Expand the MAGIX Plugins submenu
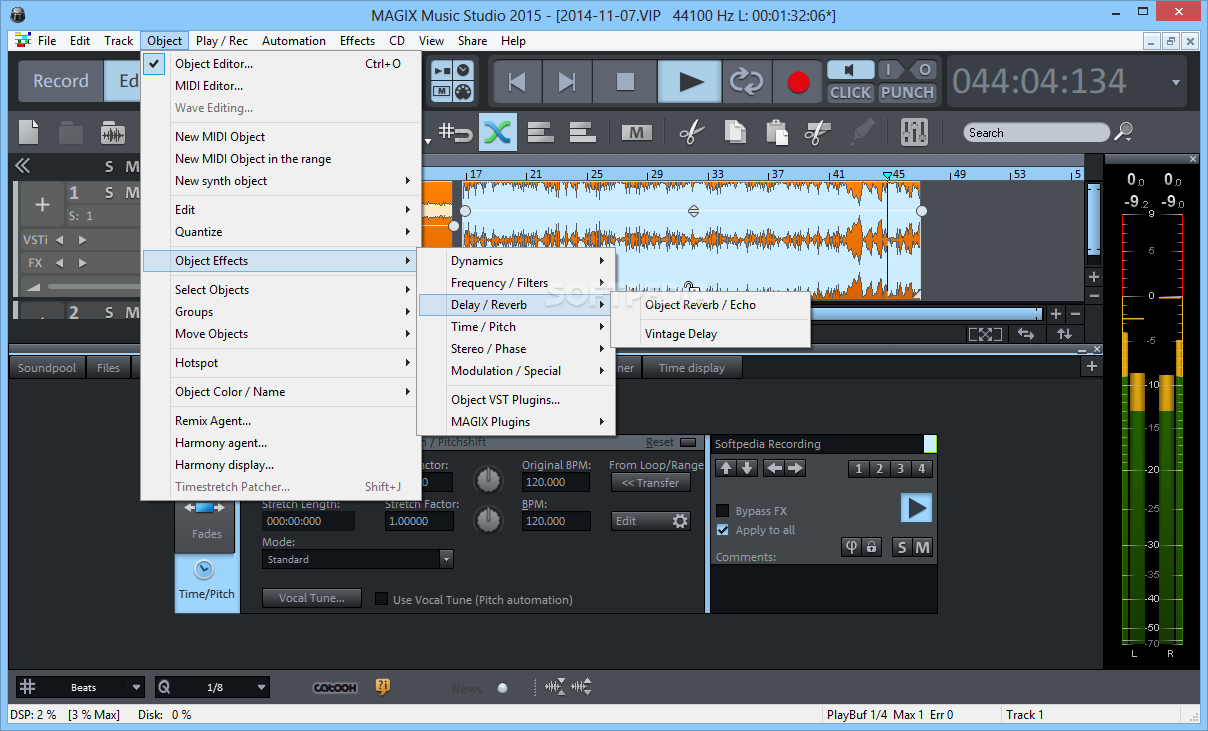 (515, 422)
